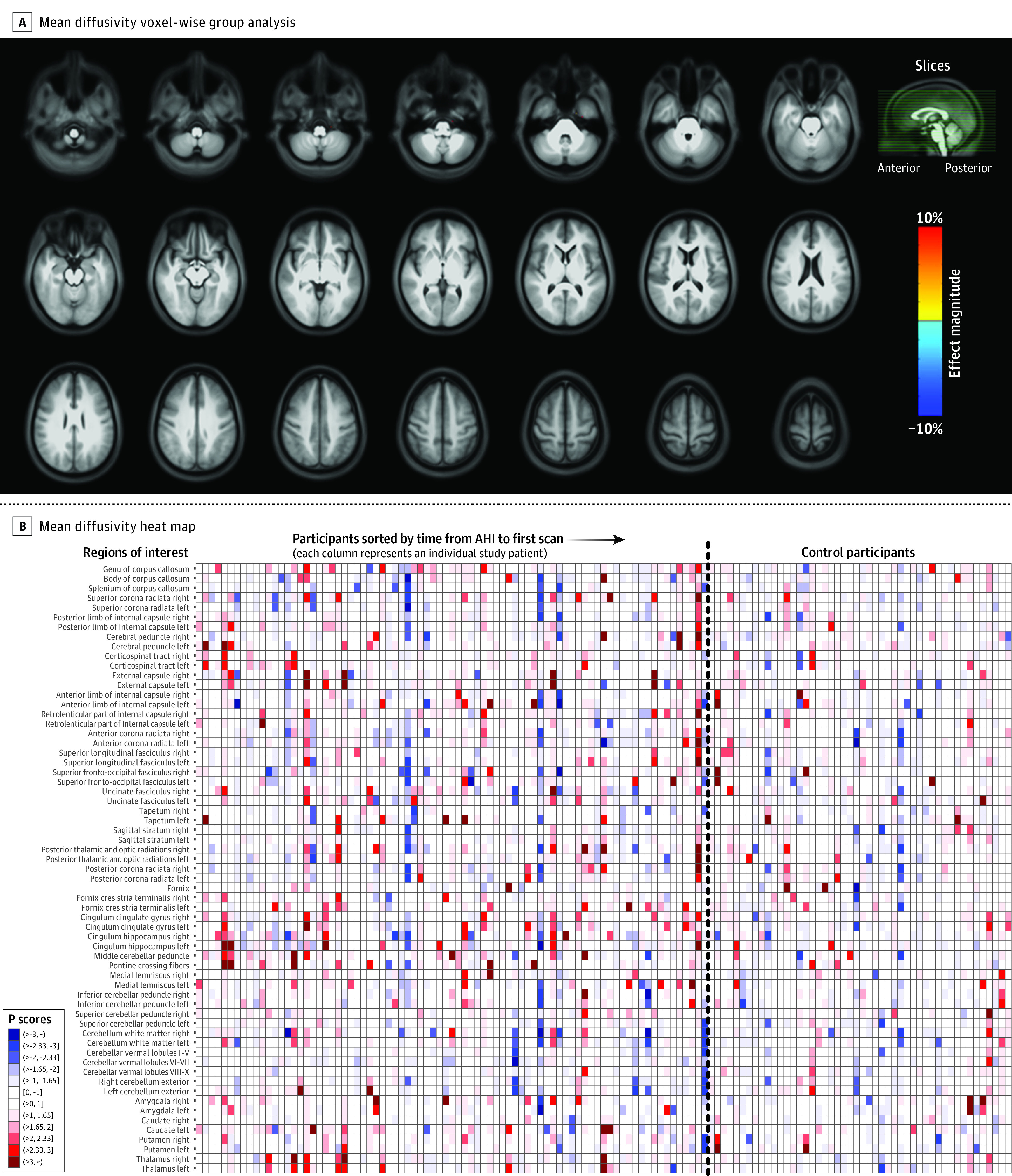Click the 'Corticospinal tract right' row label
Image resolution: width=1012 pixels, height=1176 pixels.
coord(147,656)
